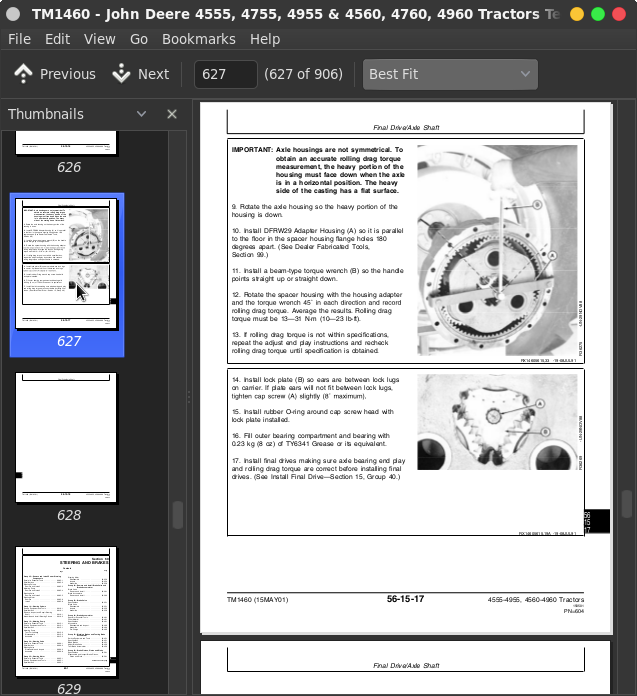Screen dimensions: 637x696
Task: Click the Next page arrow icon
Action: [x=122, y=74]
